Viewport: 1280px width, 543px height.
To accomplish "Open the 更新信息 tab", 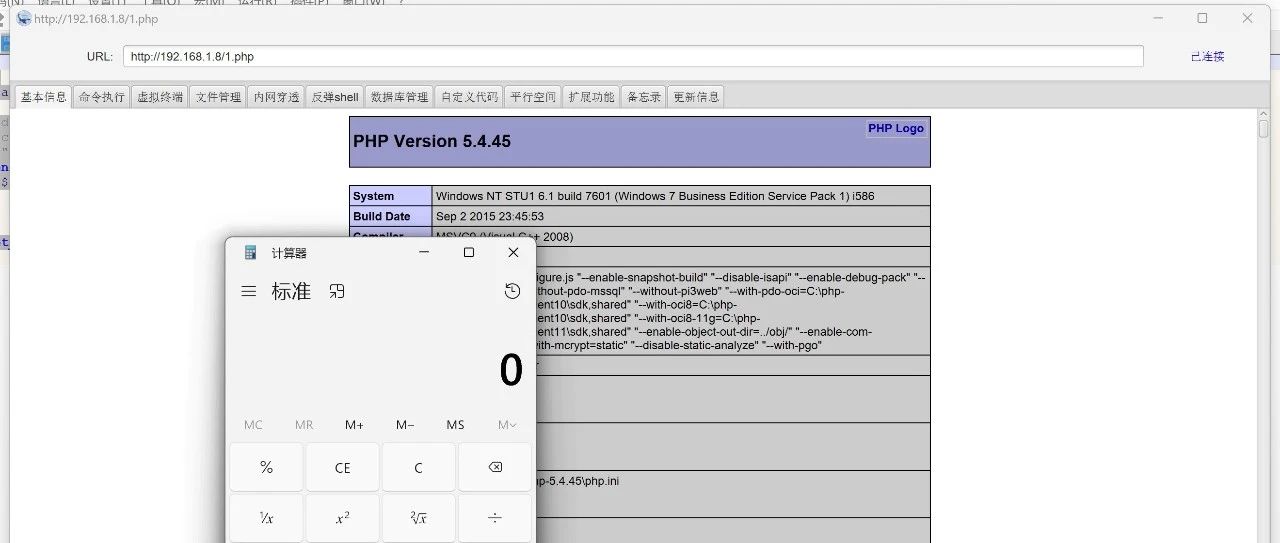I will (696, 97).
